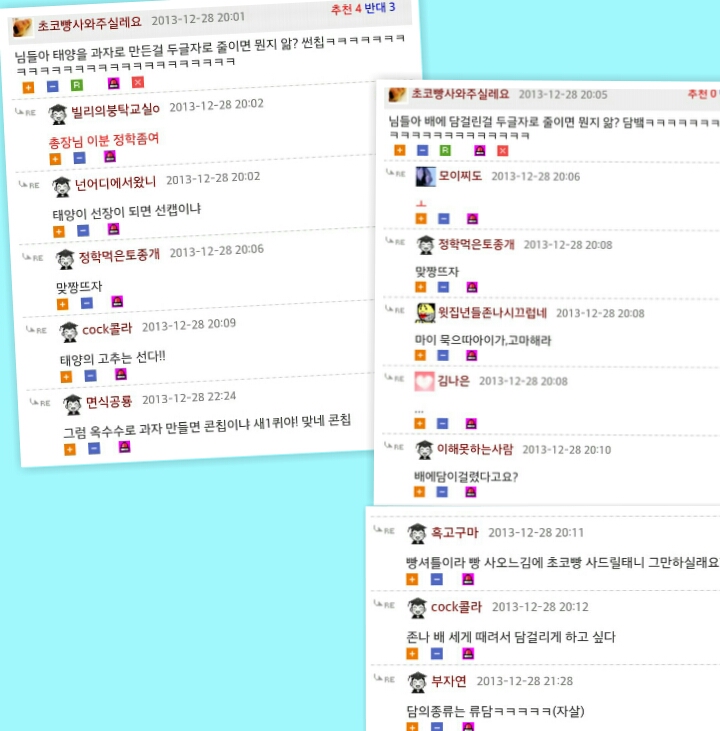Image resolution: width=720 pixels, height=731 pixels.
Task: Delete 썬칩 comment with red X icon
Action: (x=138, y=82)
